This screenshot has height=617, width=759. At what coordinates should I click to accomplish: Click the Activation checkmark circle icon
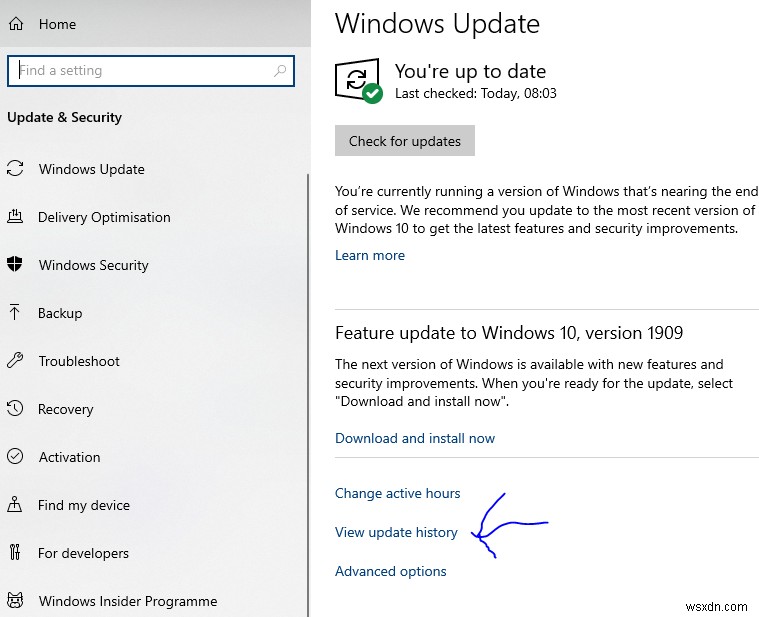[15, 456]
